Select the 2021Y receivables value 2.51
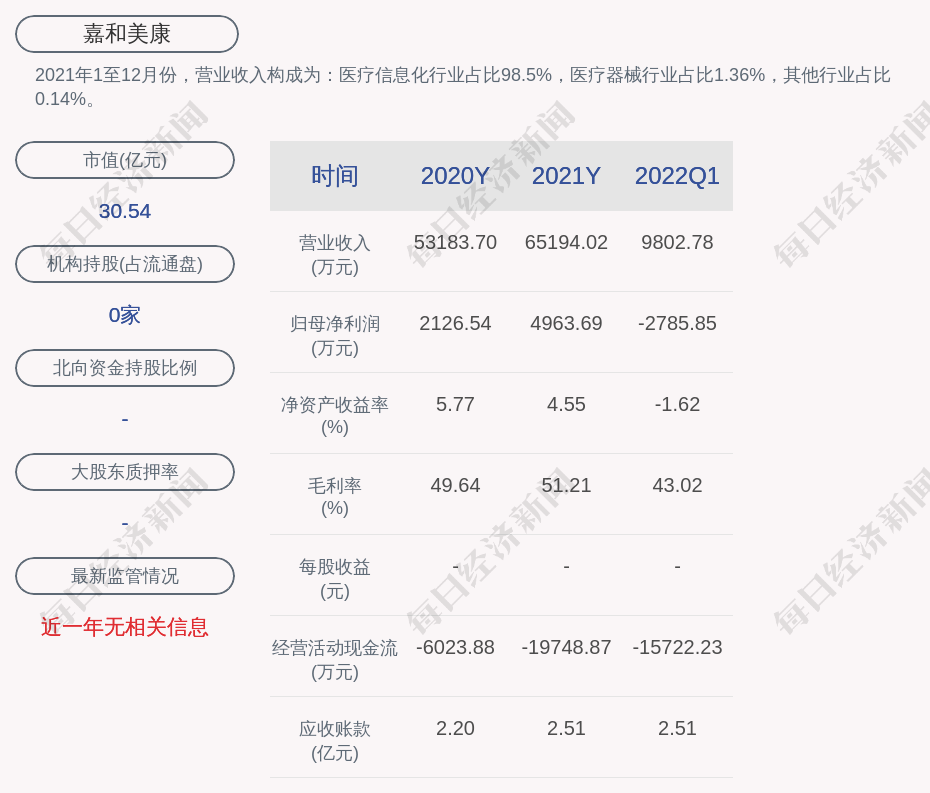 click(566, 728)
